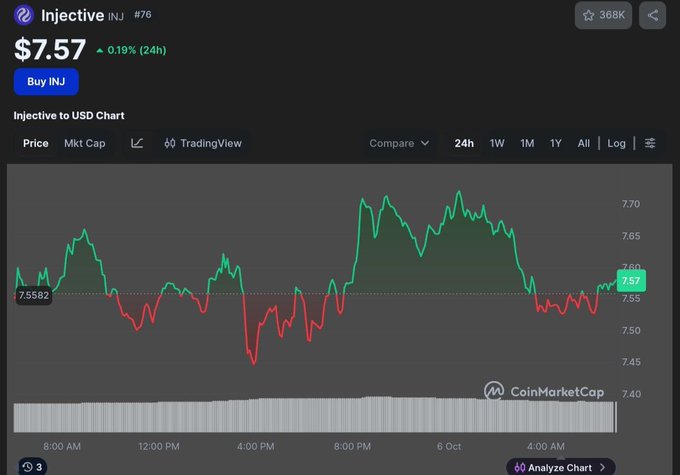
Task: Click the 7.40 price axis label
Action: click(631, 394)
